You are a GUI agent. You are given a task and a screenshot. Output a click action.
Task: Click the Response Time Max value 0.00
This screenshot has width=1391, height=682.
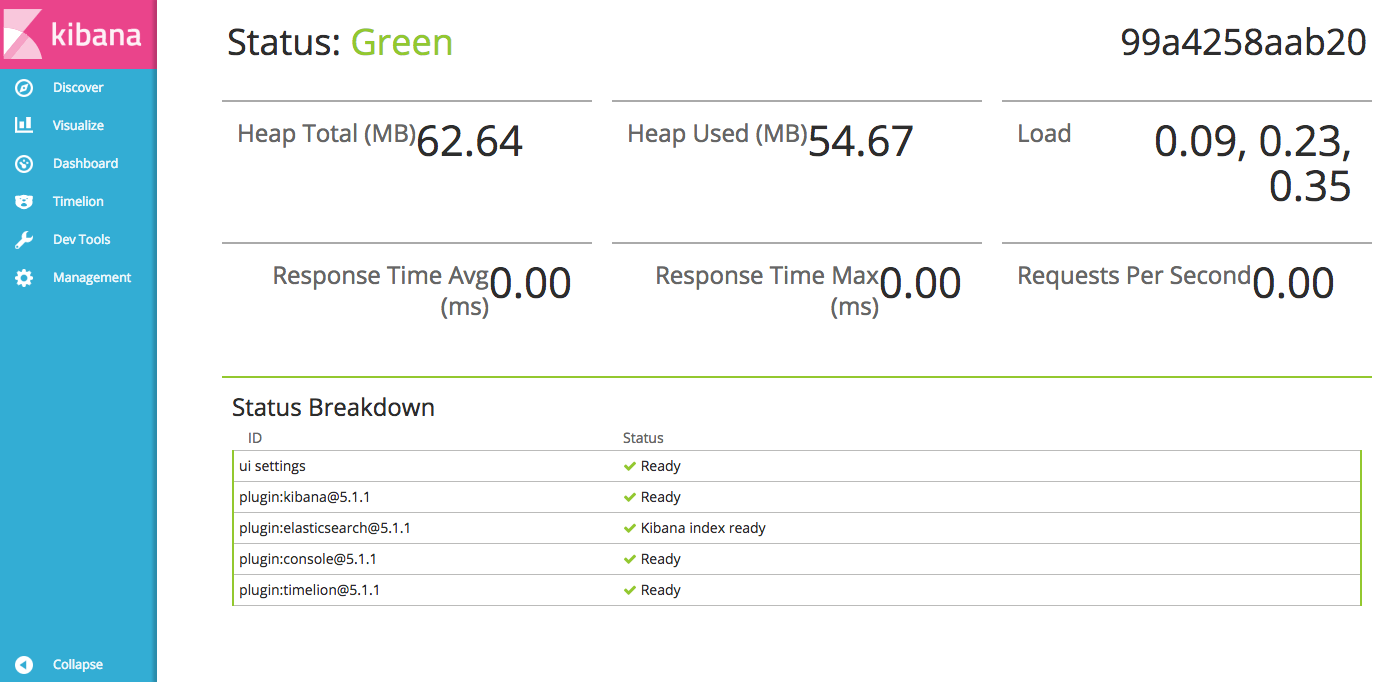(x=920, y=284)
